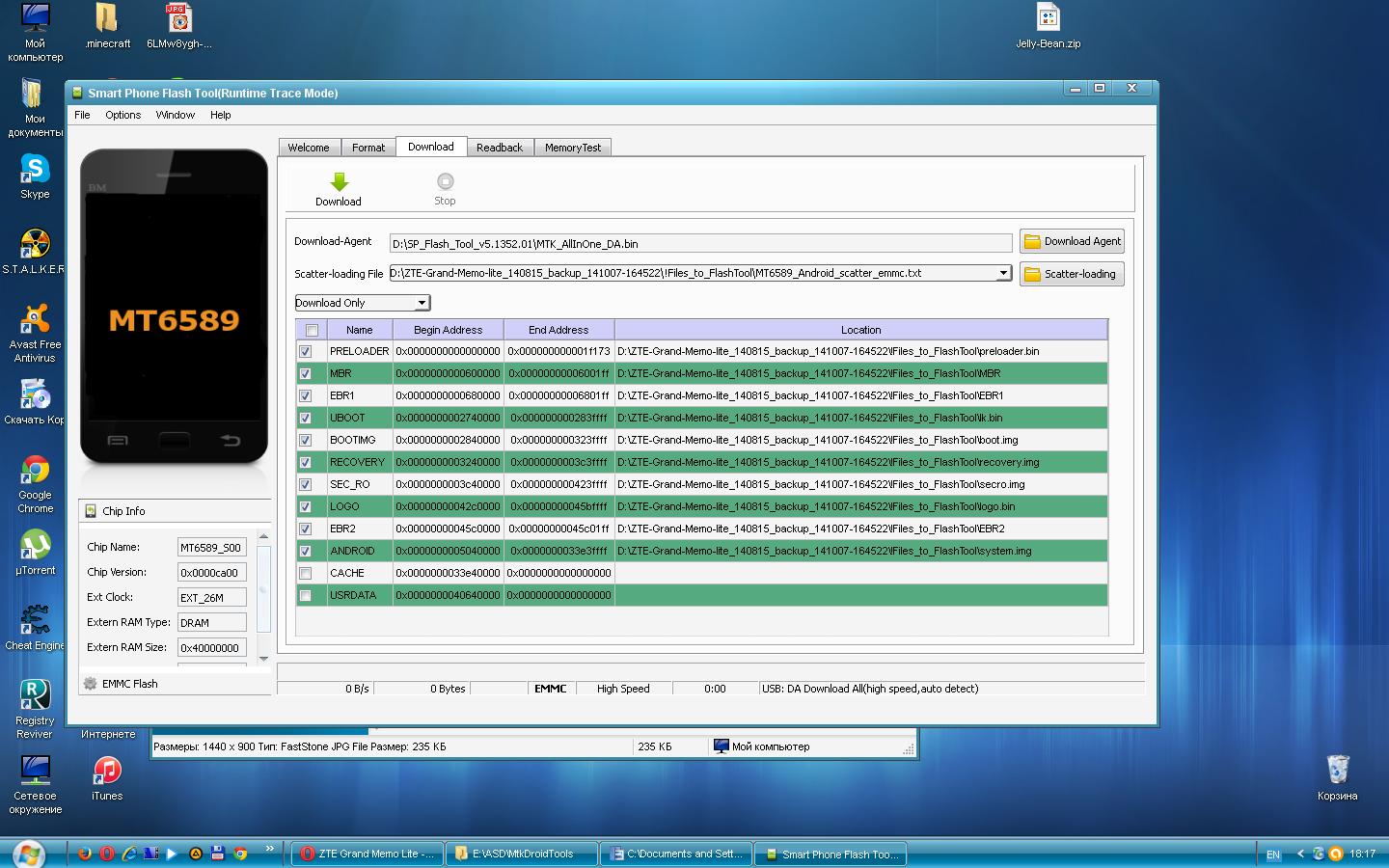Switch to the MemoryTest tab
The height and width of the screenshot is (868, 1389).
coord(572,148)
